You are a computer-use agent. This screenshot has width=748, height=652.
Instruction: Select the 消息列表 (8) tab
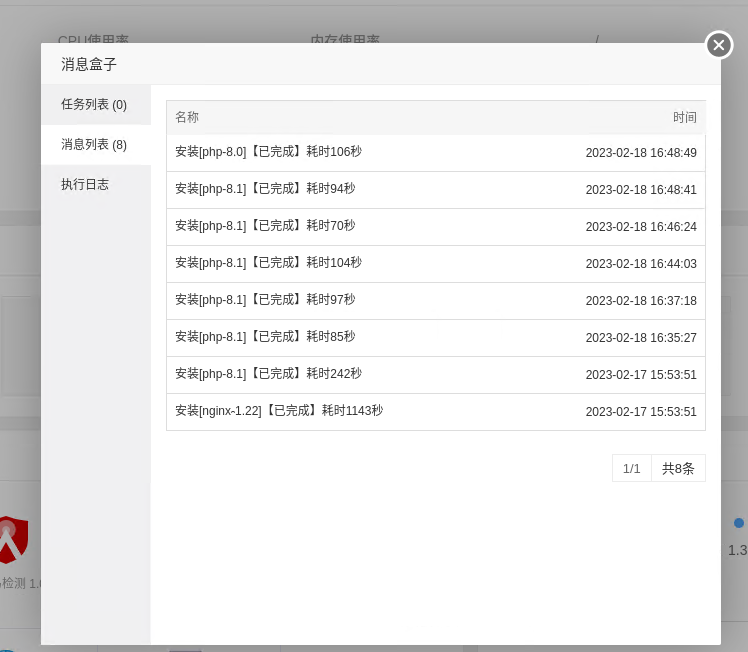96,145
